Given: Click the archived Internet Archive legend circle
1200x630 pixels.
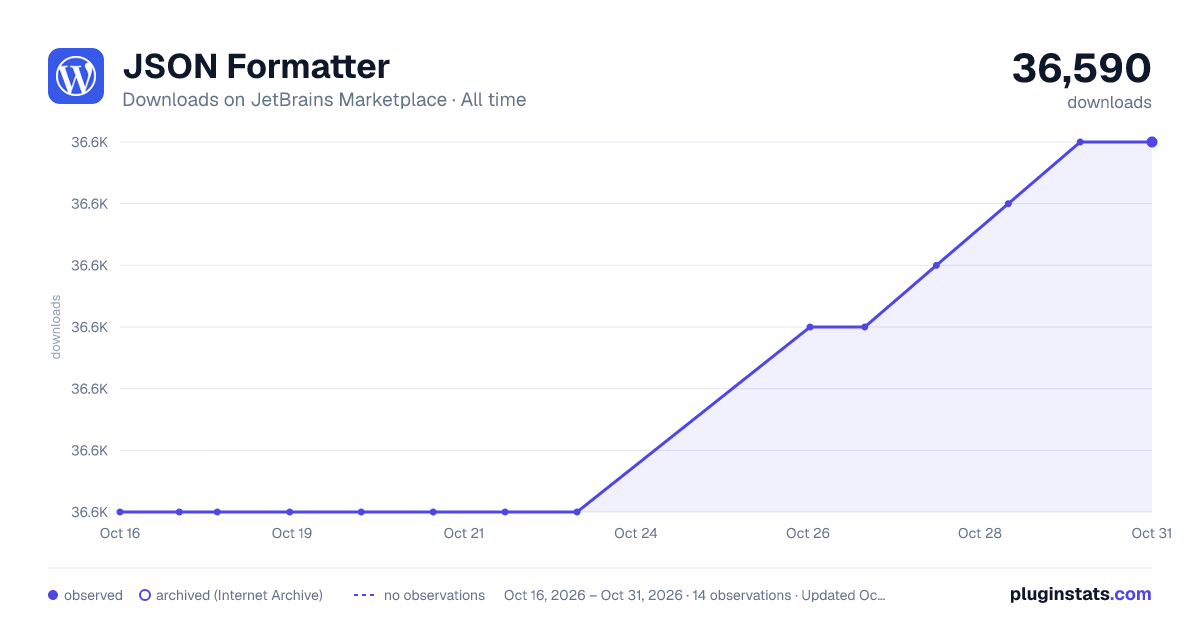Looking at the screenshot, I should (145, 595).
